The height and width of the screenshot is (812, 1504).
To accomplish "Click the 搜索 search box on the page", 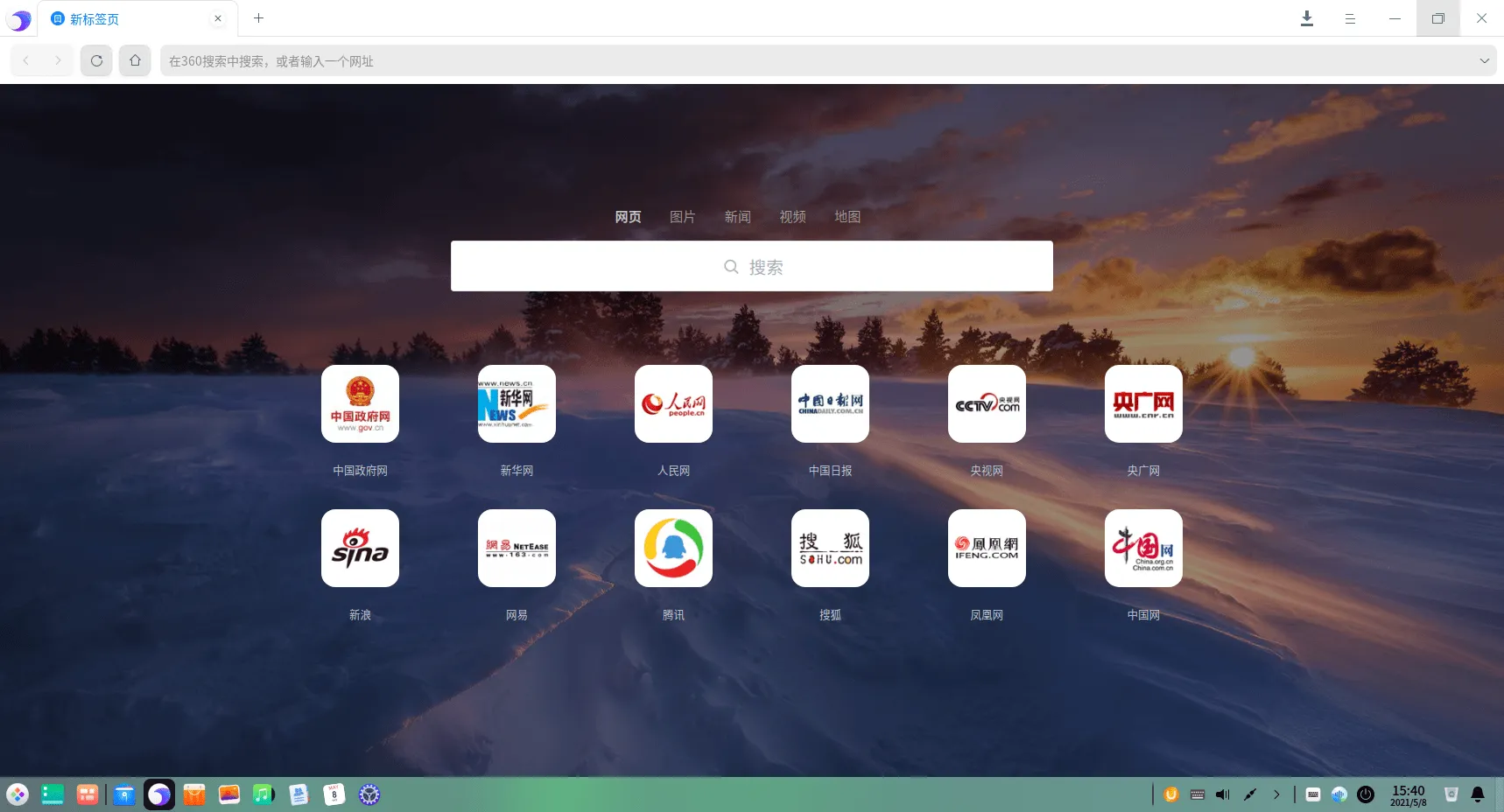I will coord(751,266).
